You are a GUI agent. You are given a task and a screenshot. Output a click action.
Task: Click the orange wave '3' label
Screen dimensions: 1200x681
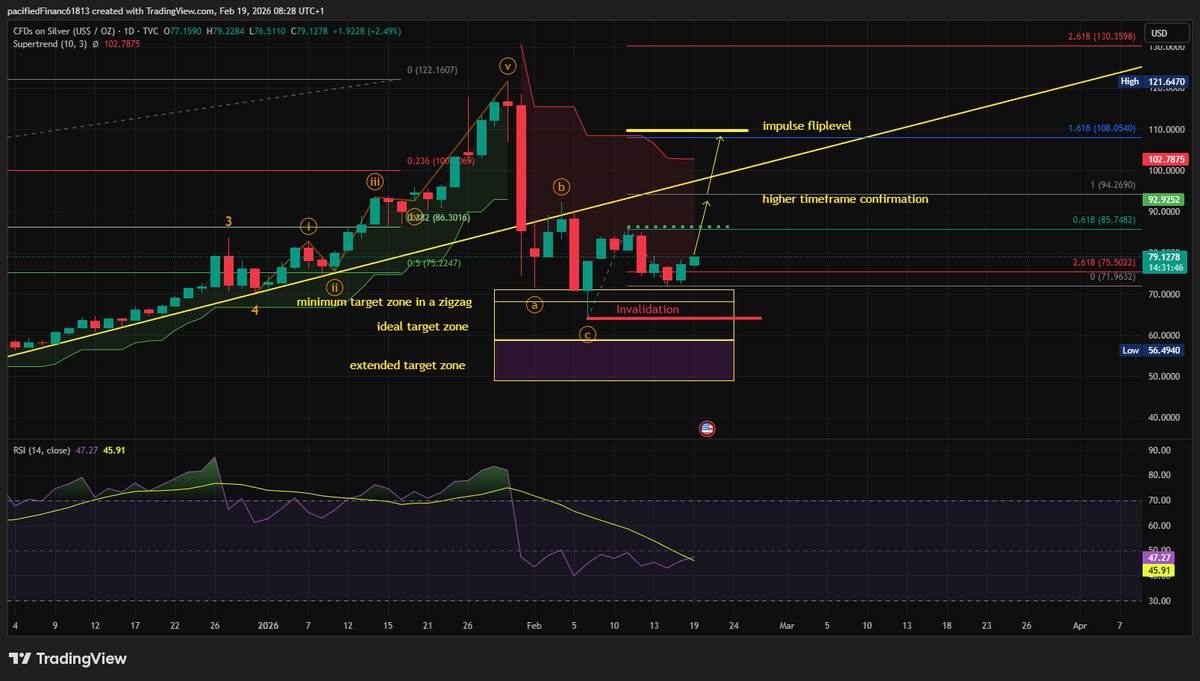coord(229,220)
